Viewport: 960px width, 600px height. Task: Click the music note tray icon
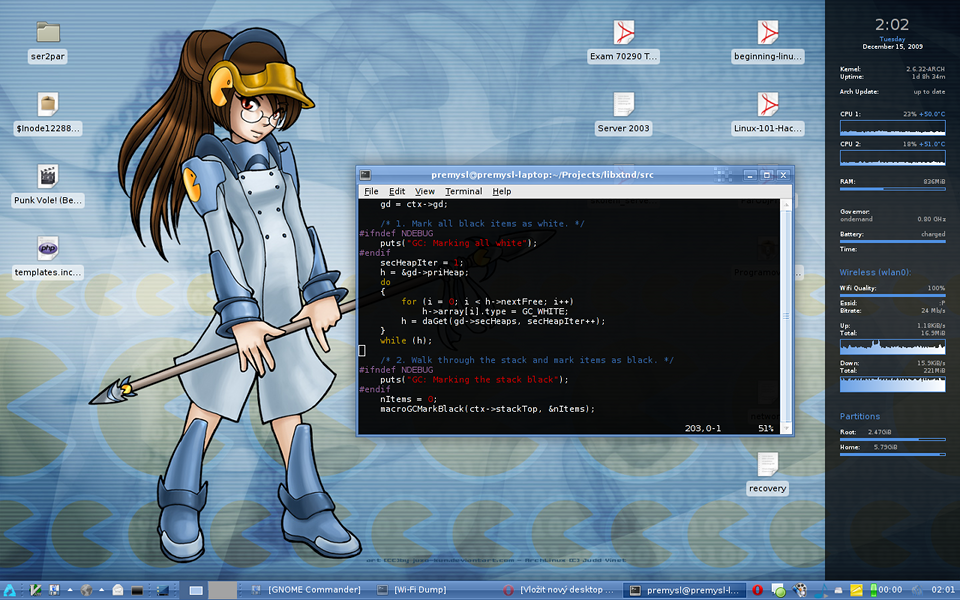coord(821,590)
